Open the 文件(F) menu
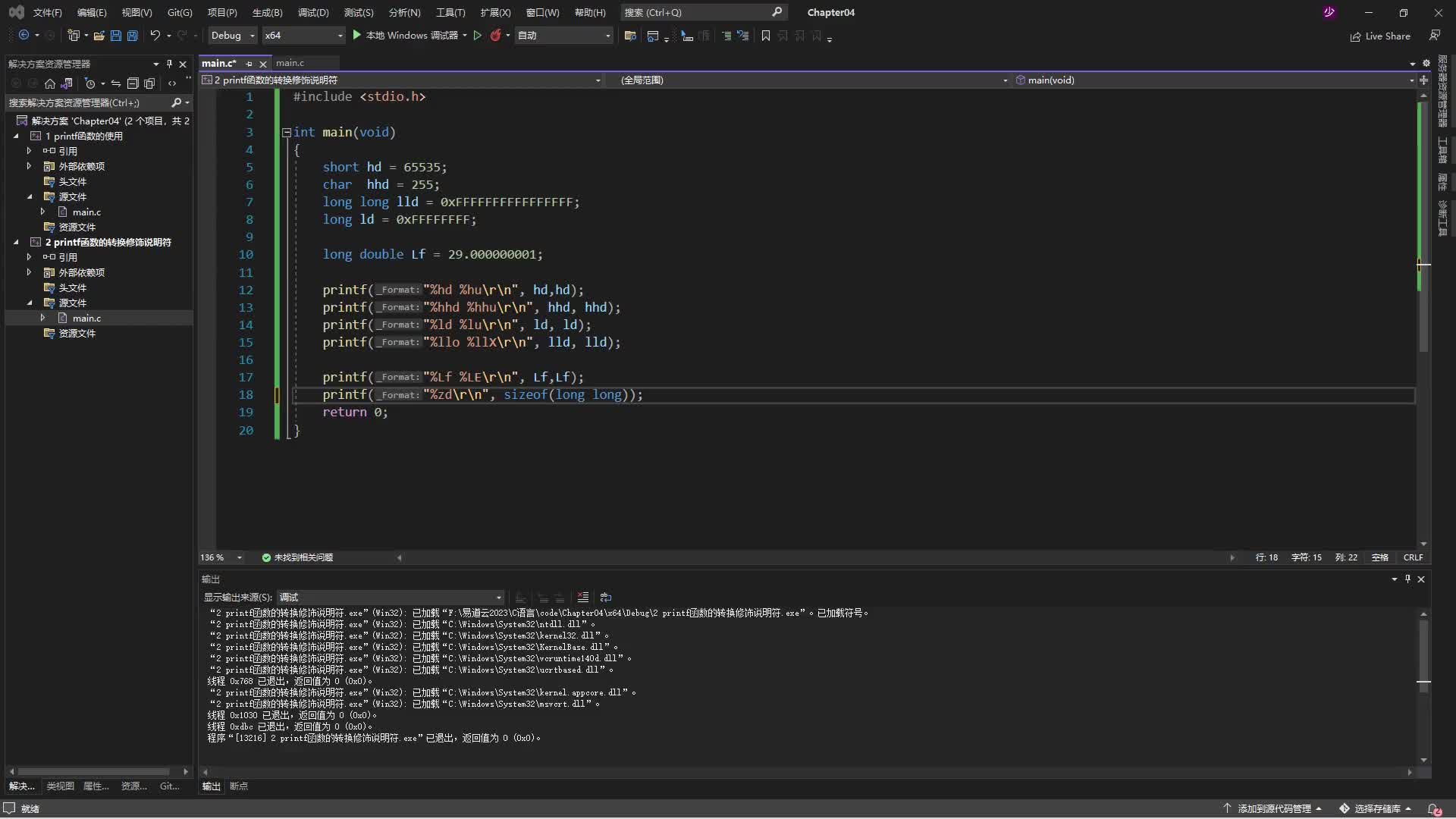 pyautogui.click(x=47, y=12)
